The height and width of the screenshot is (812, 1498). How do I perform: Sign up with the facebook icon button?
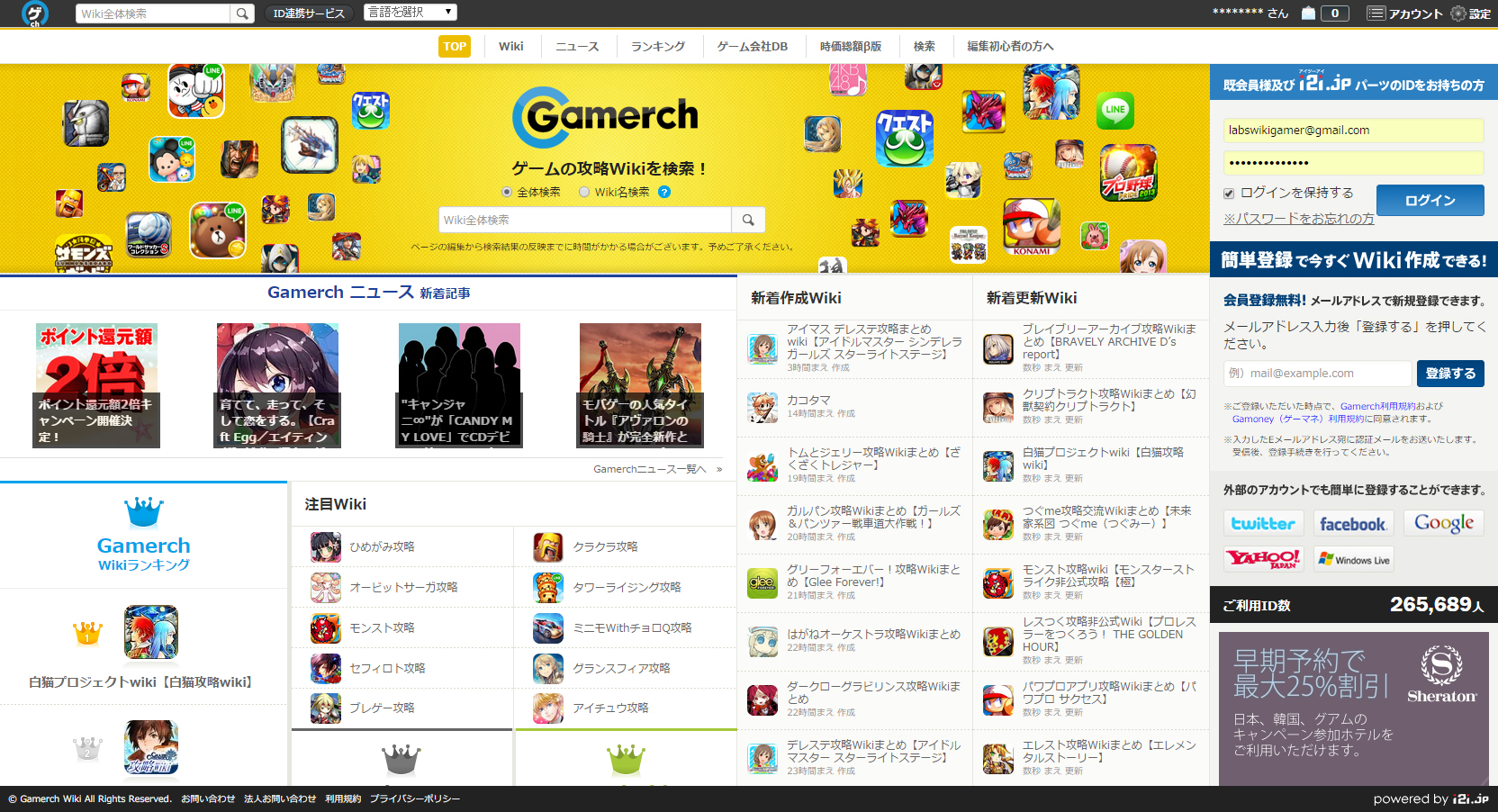pos(1352,523)
